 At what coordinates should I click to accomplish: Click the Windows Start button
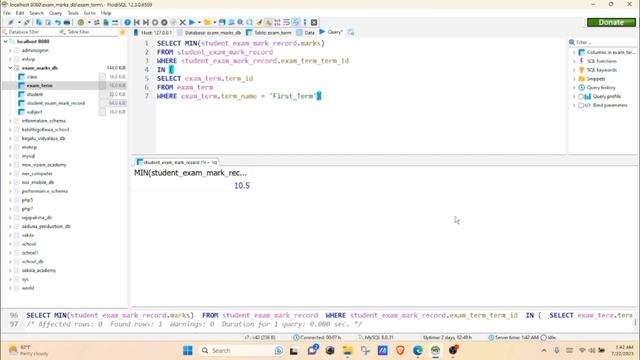pyautogui.click(x=188, y=350)
